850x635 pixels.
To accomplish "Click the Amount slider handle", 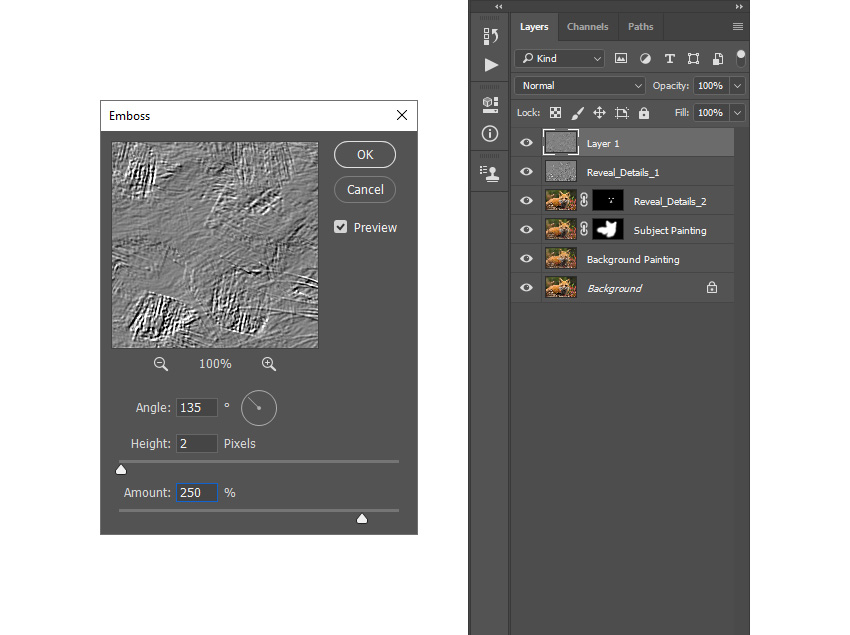I will pos(362,519).
